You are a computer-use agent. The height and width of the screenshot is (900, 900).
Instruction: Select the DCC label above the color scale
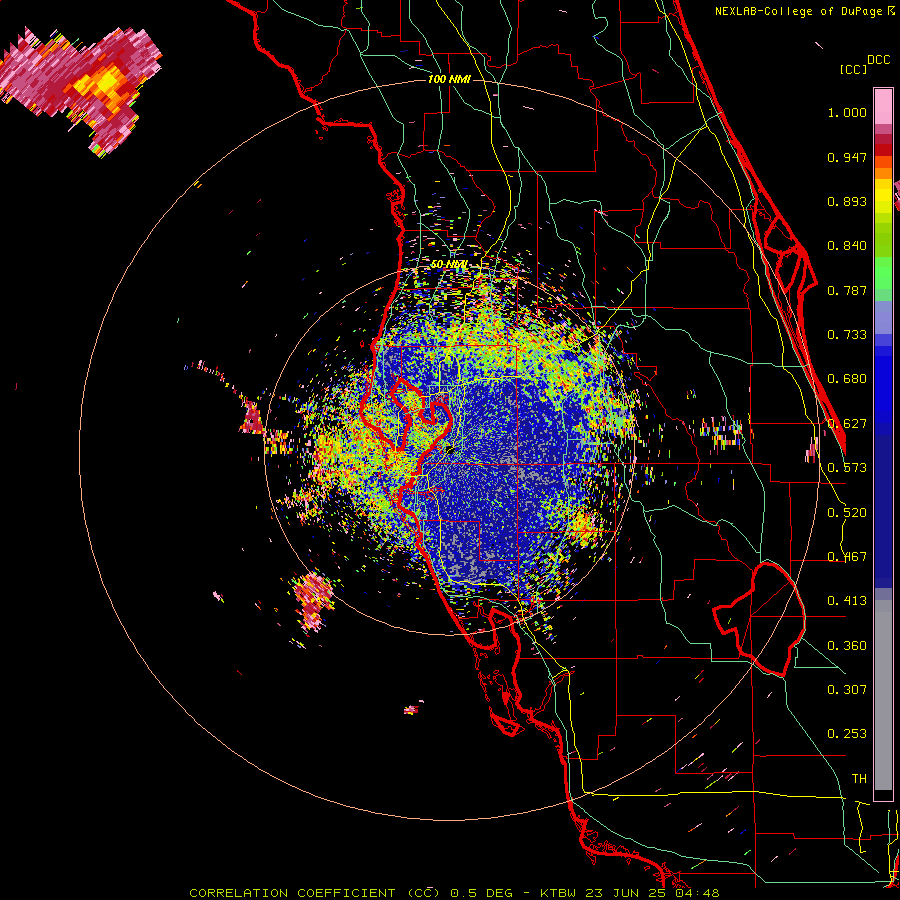878,60
